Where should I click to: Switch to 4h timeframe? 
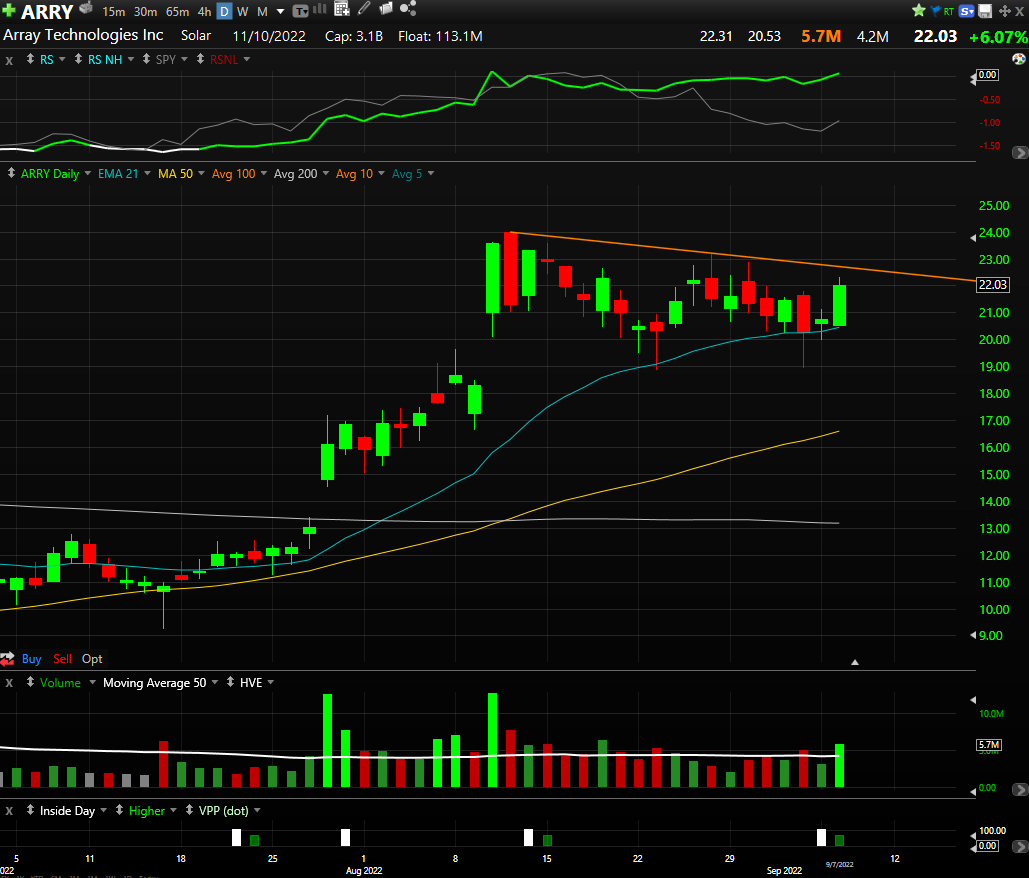[x=204, y=12]
